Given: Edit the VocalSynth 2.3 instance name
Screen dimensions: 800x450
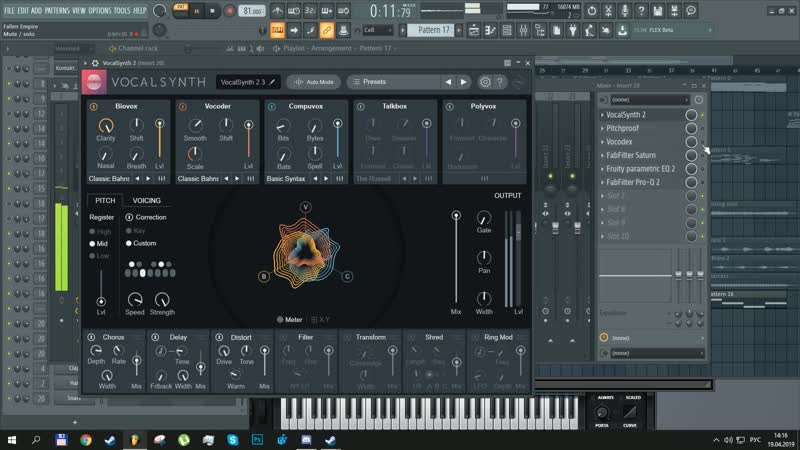Looking at the screenshot, I should [x=248, y=82].
